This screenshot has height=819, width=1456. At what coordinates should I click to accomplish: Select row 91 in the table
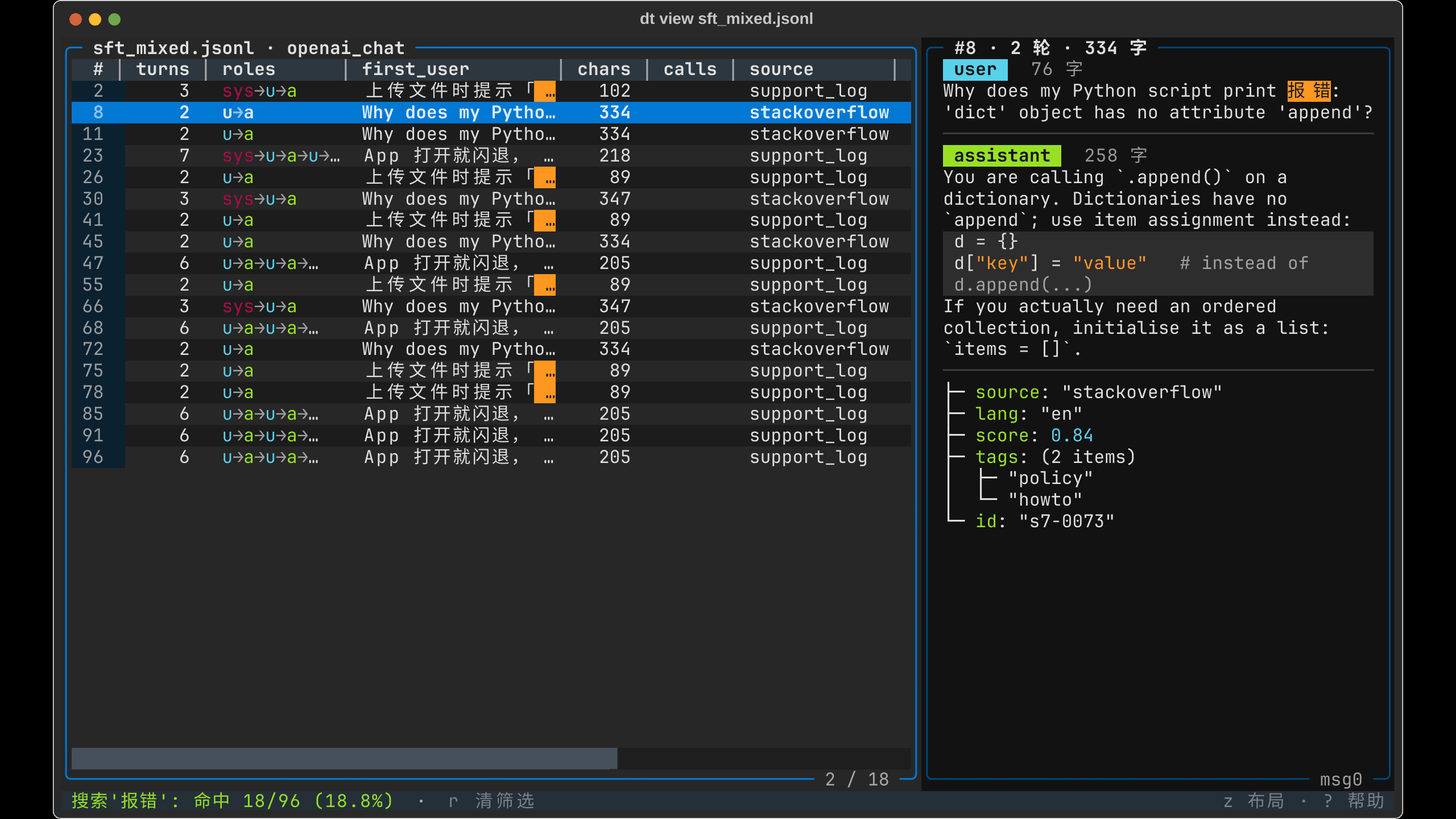click(491, 436)
